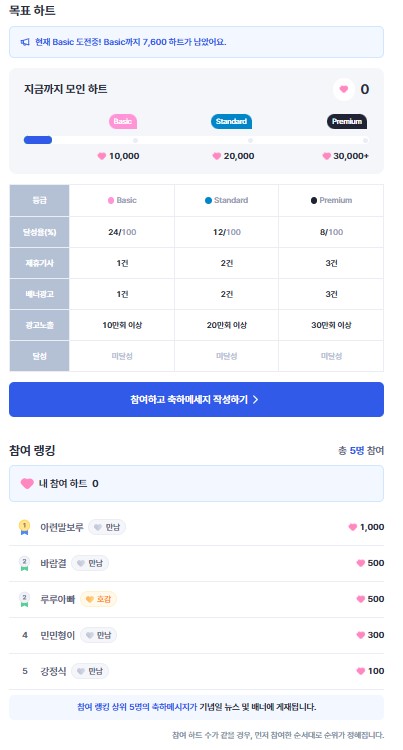403x750 pixels.
Task: Select the Standard column header in tier table
Action: tap(227, 200)
